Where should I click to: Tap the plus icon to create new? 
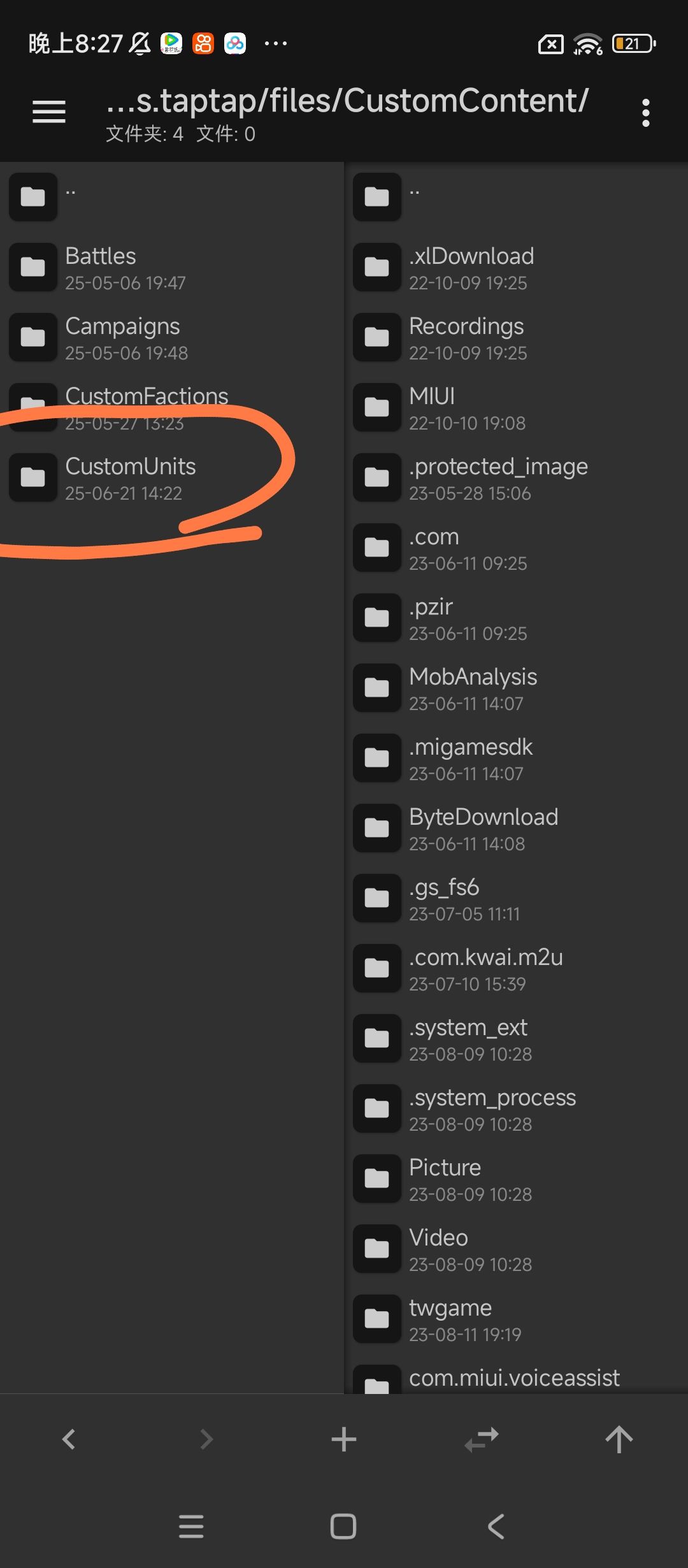pyautogui.click(x=344, y=1439)
